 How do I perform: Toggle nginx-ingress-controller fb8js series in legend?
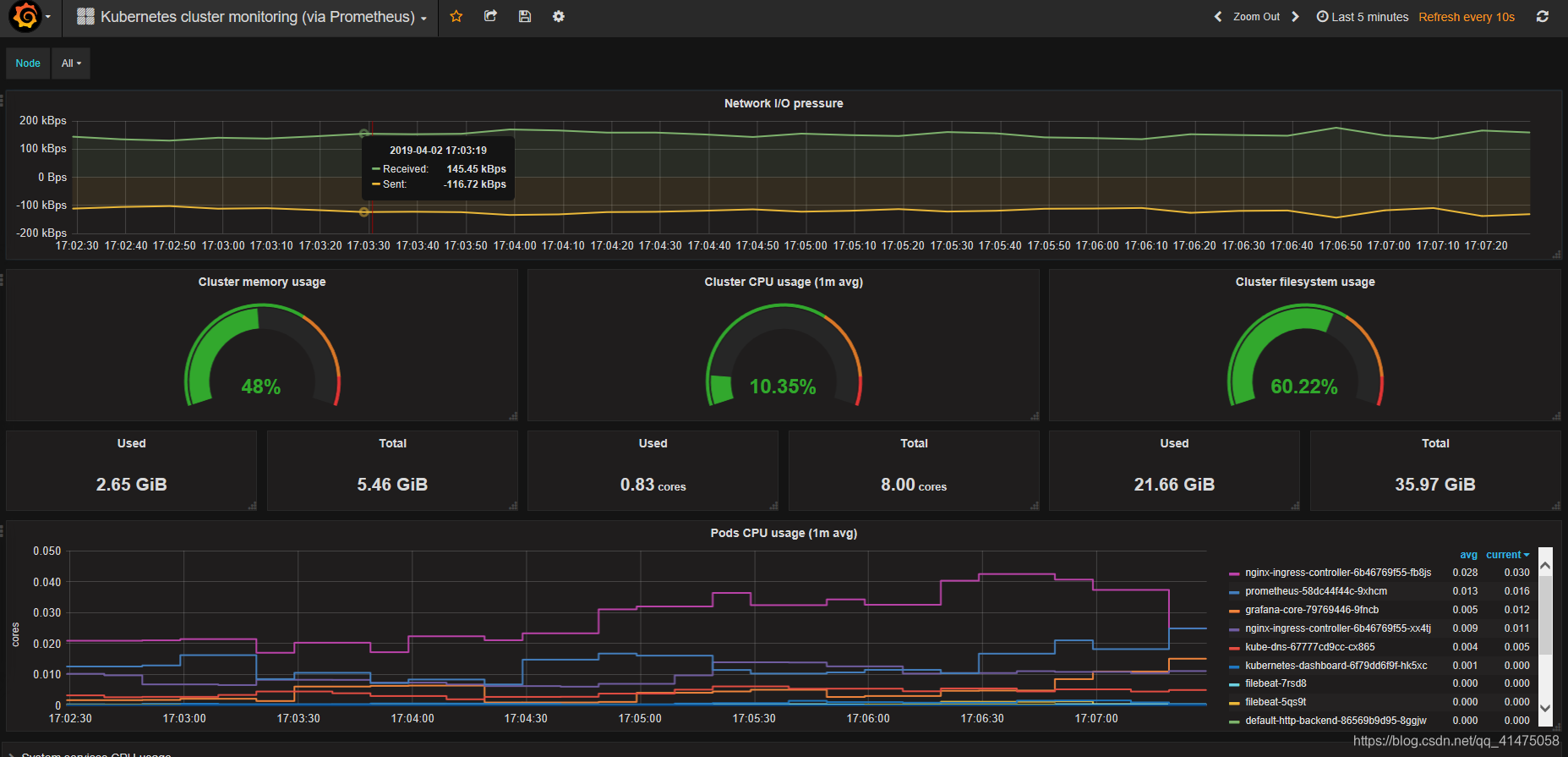1337,573
